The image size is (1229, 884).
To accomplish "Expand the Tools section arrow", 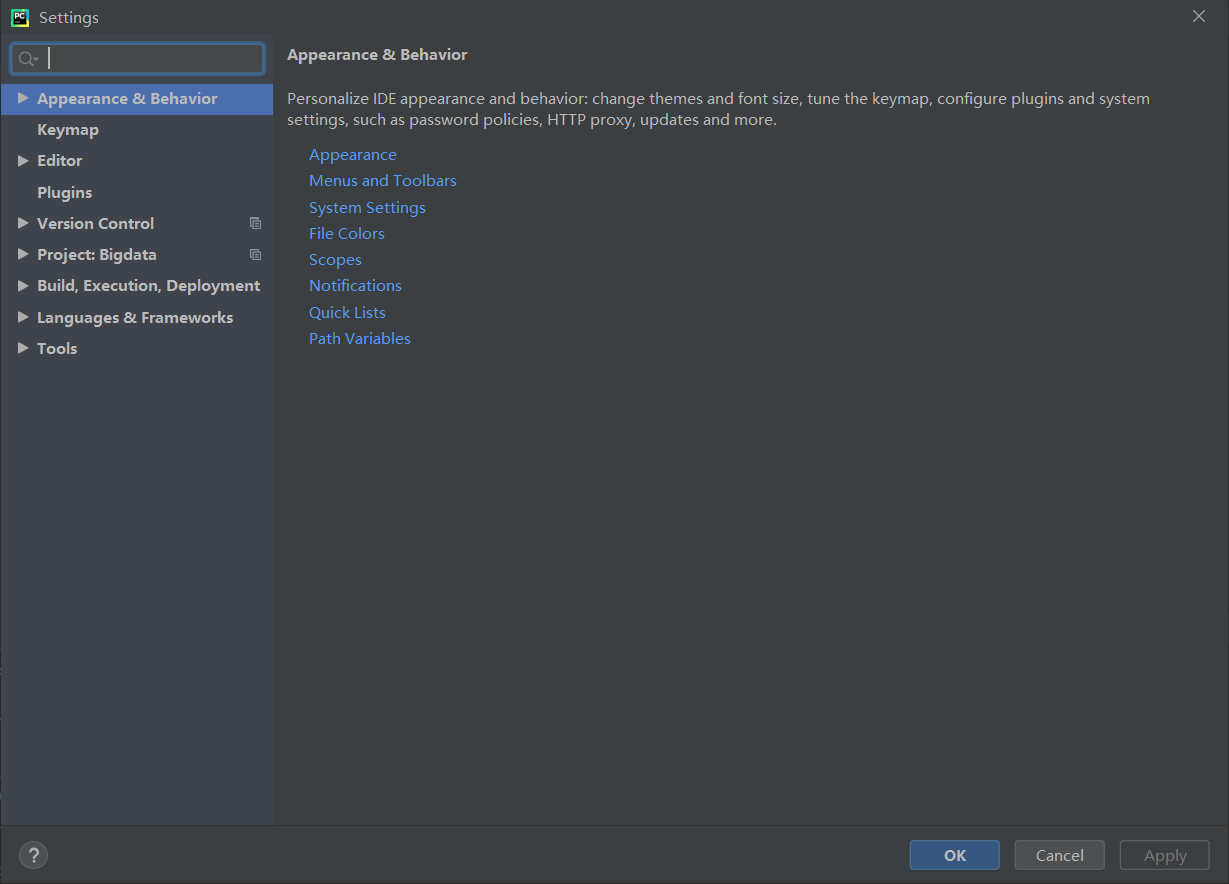I will (23, 348).
